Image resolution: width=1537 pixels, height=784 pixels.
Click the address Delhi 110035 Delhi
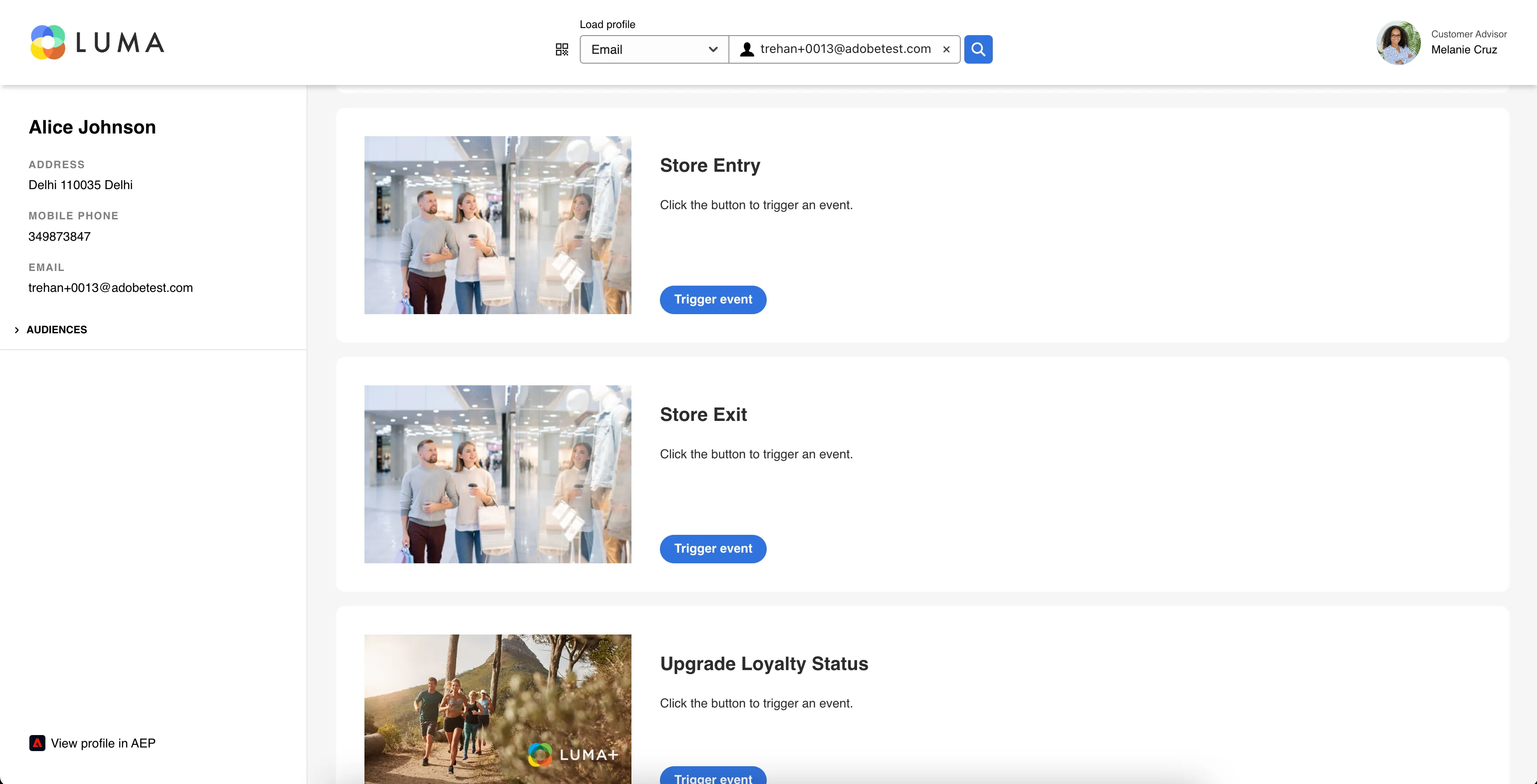pyautogui.click(x=81, y=185)
